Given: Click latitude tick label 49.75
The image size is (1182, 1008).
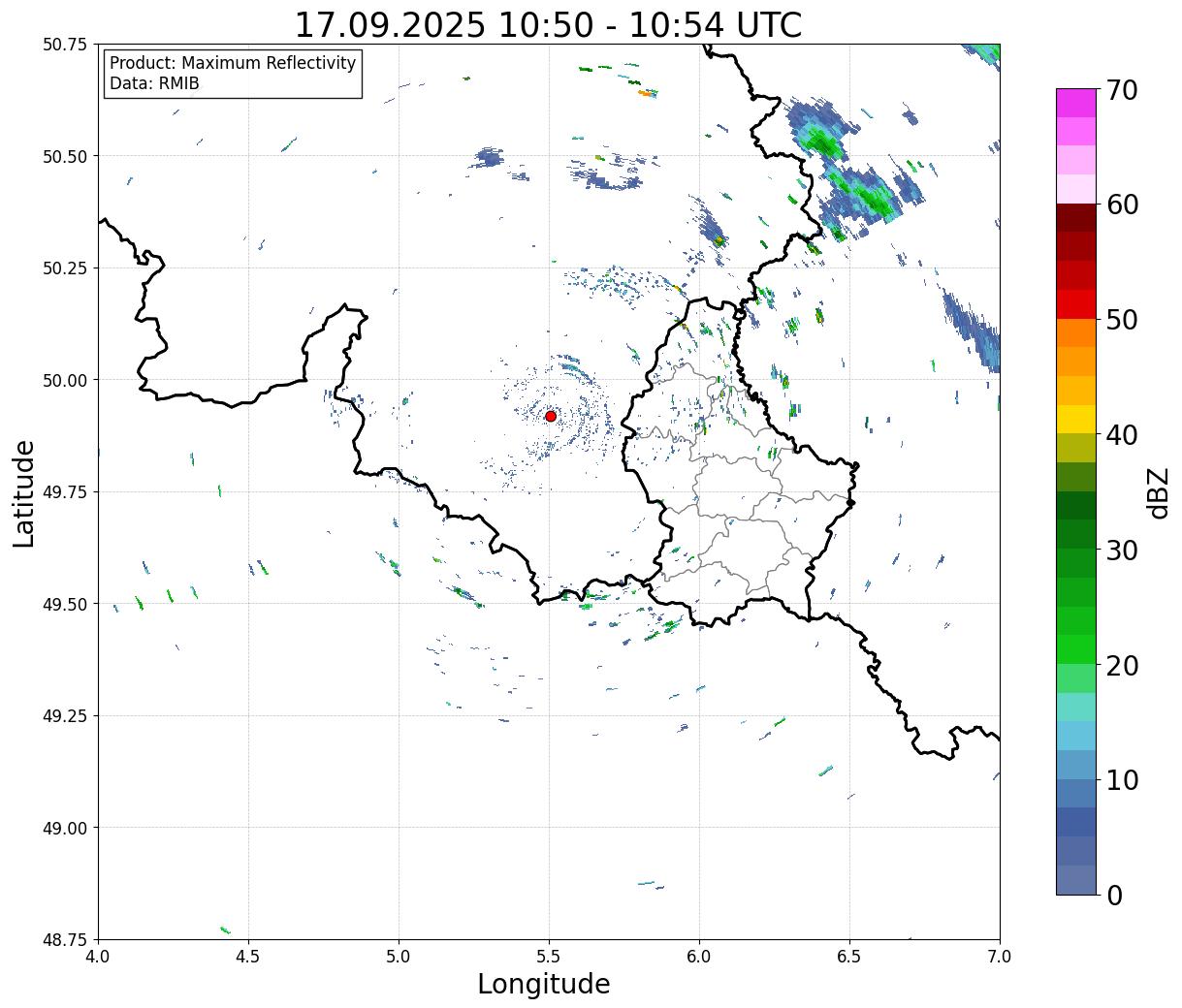Looking at the screenshot, I should (65, 491).
